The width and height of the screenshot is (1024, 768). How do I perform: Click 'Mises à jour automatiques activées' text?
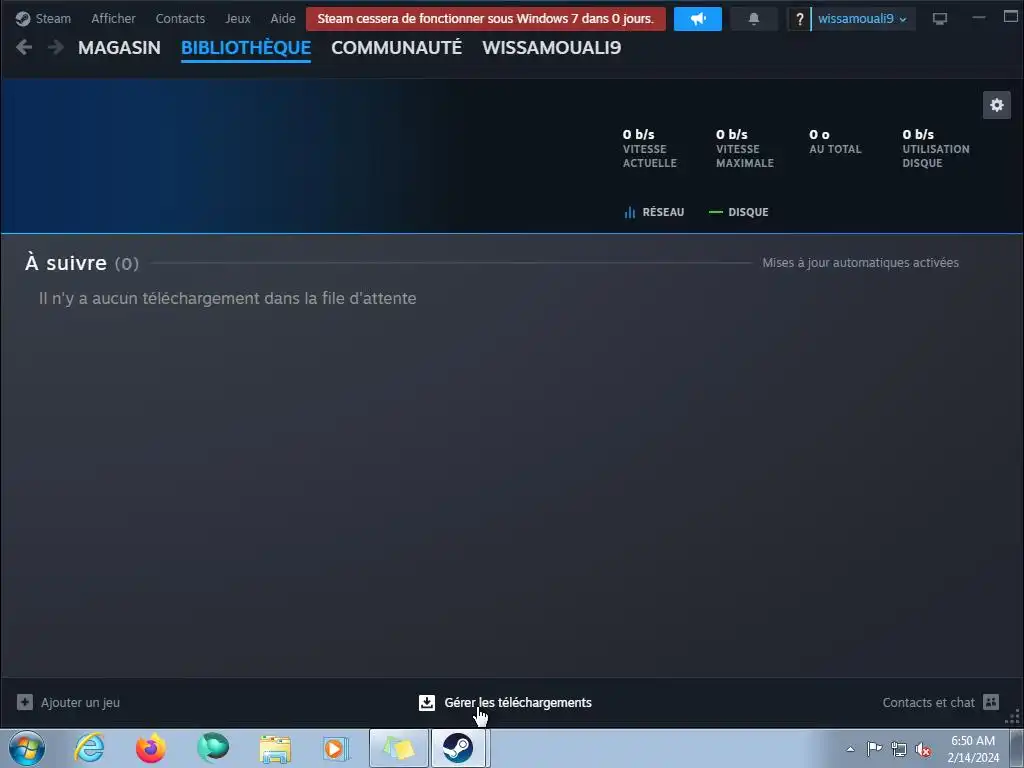(x=860, y=263)
